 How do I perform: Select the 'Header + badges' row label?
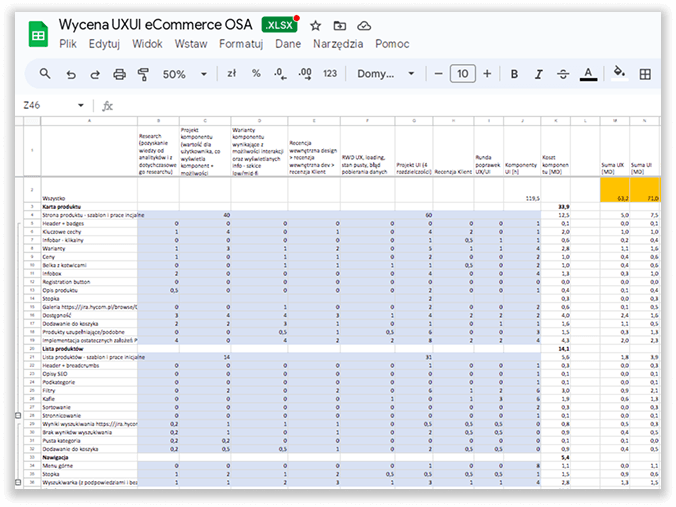click(x=89, y=223)
